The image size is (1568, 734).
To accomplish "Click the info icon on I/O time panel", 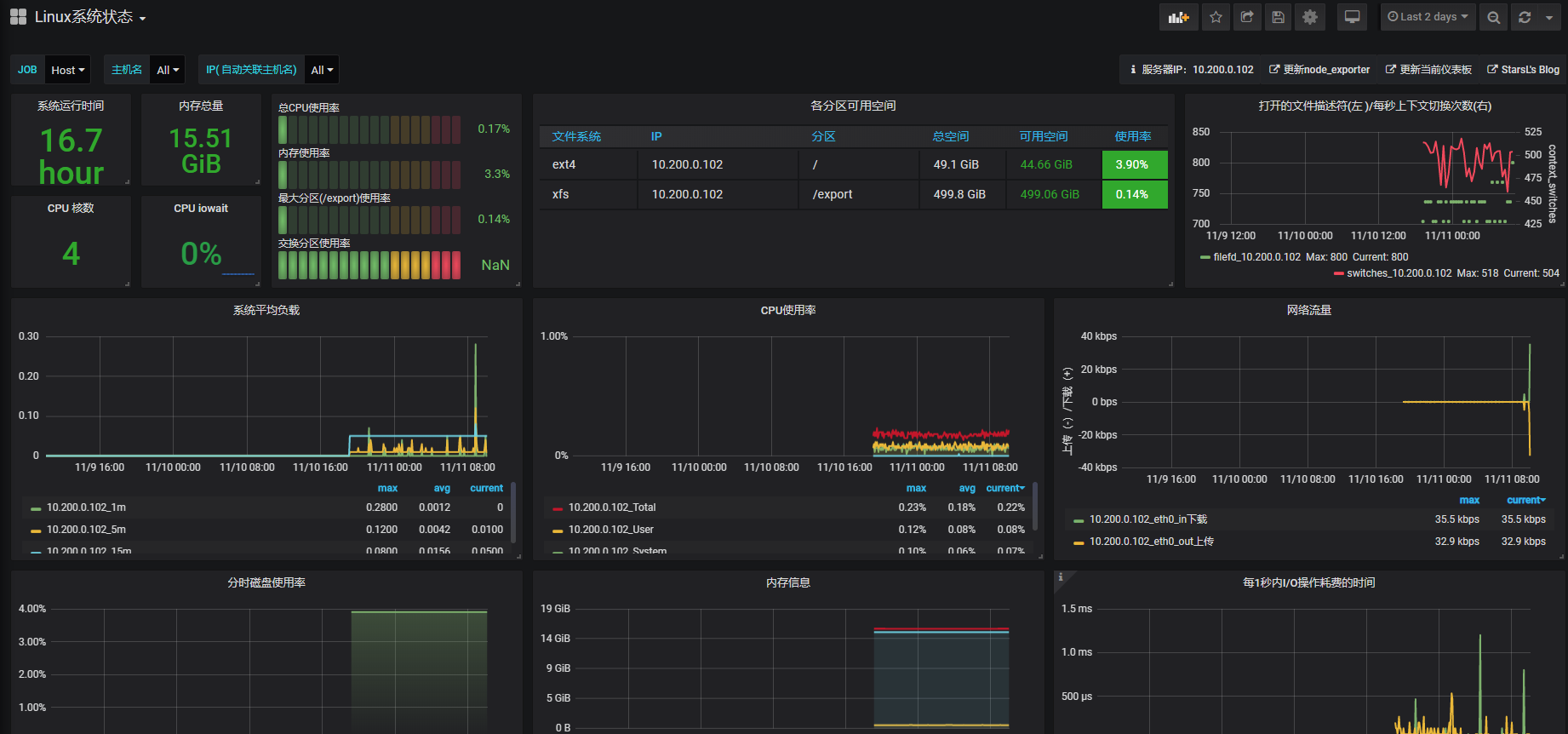I will 1060,577.
